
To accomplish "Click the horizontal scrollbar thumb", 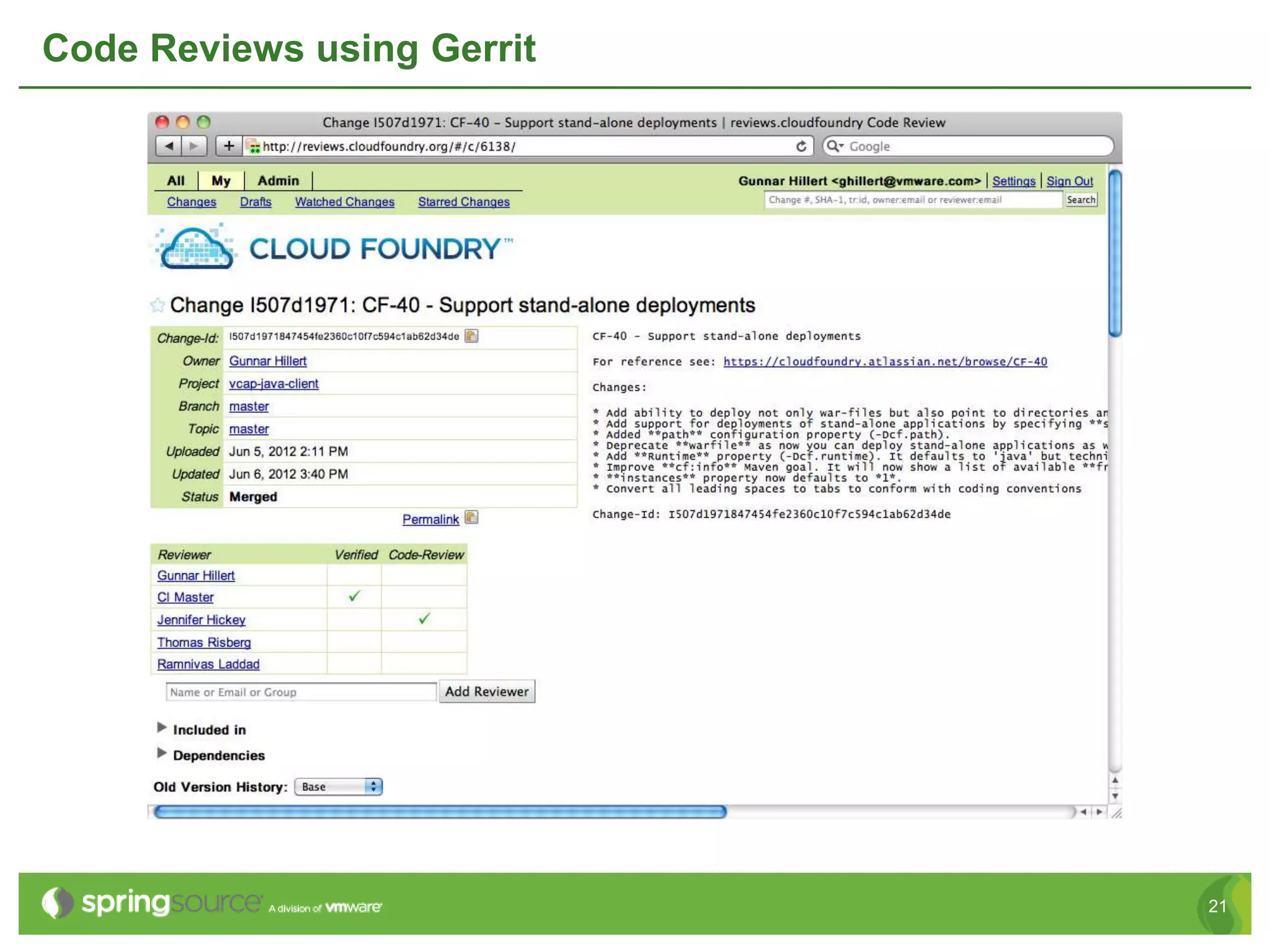I will pyautogui.click(x=439, y=812).
